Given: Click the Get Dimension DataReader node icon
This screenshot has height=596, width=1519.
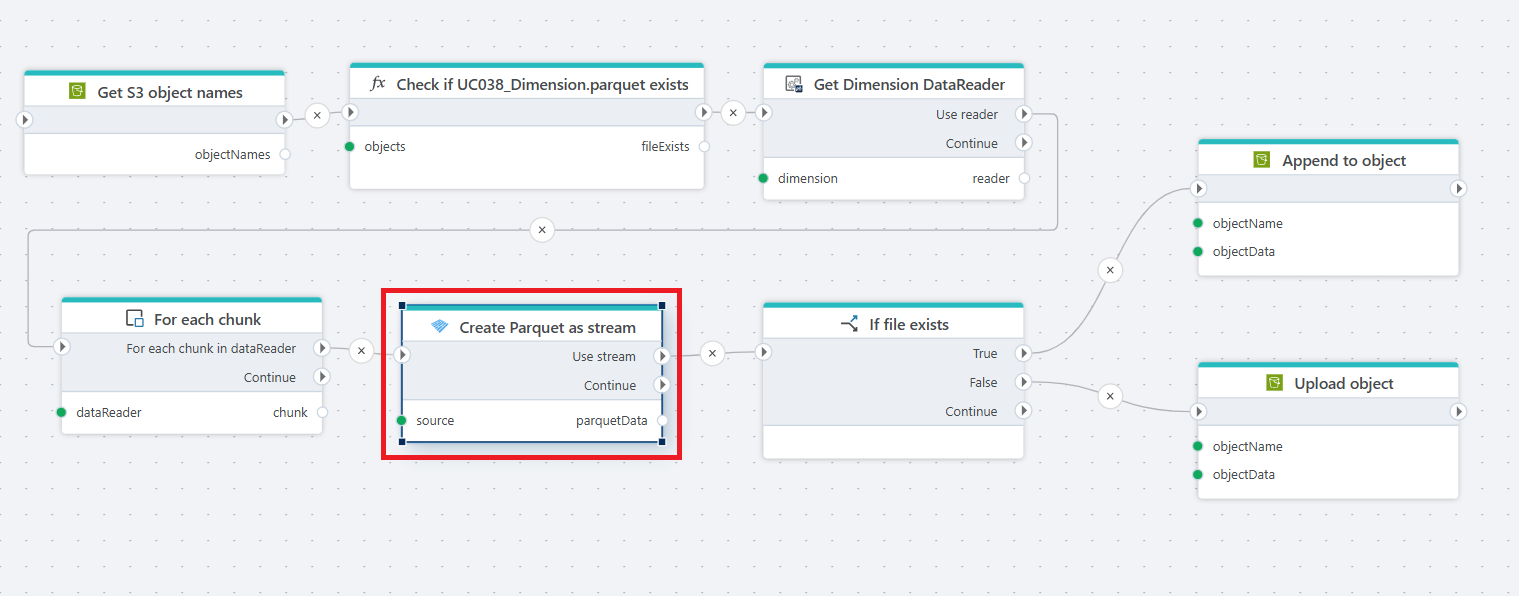Looking at the screenshot, I should coord(794,85).
